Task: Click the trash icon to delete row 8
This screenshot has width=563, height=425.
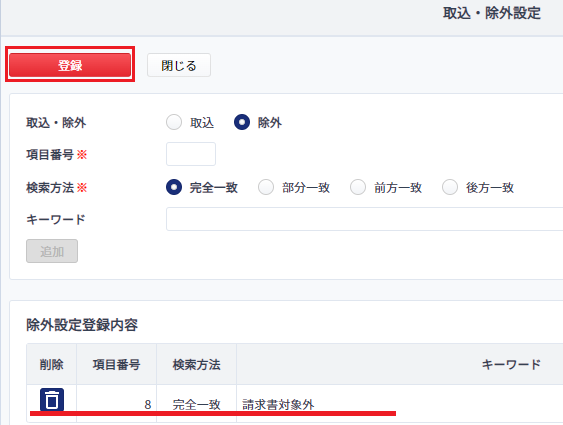Action: pyautogui.click(x=52, y=400)
